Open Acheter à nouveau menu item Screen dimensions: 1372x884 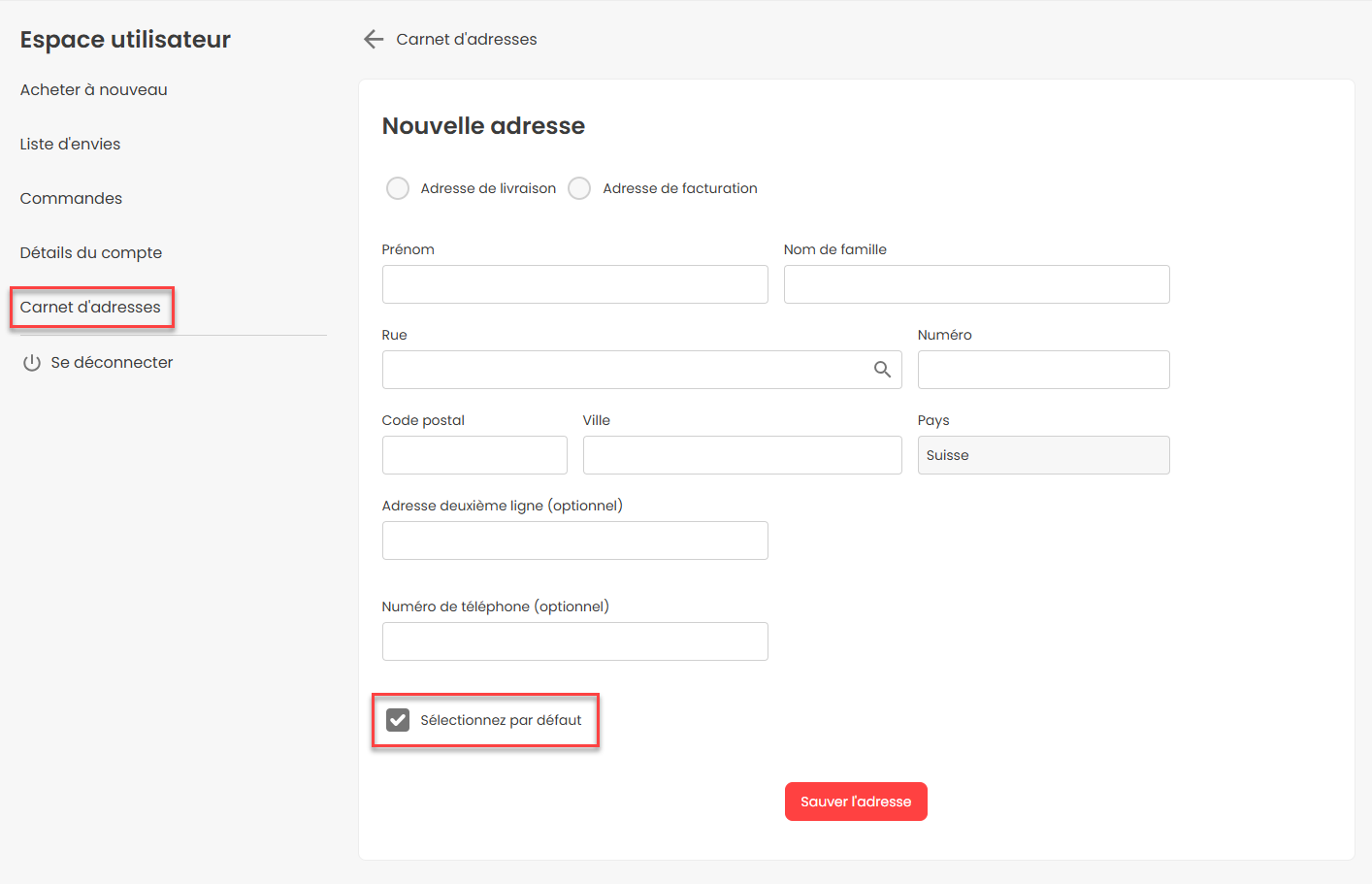tap(93, 89)
